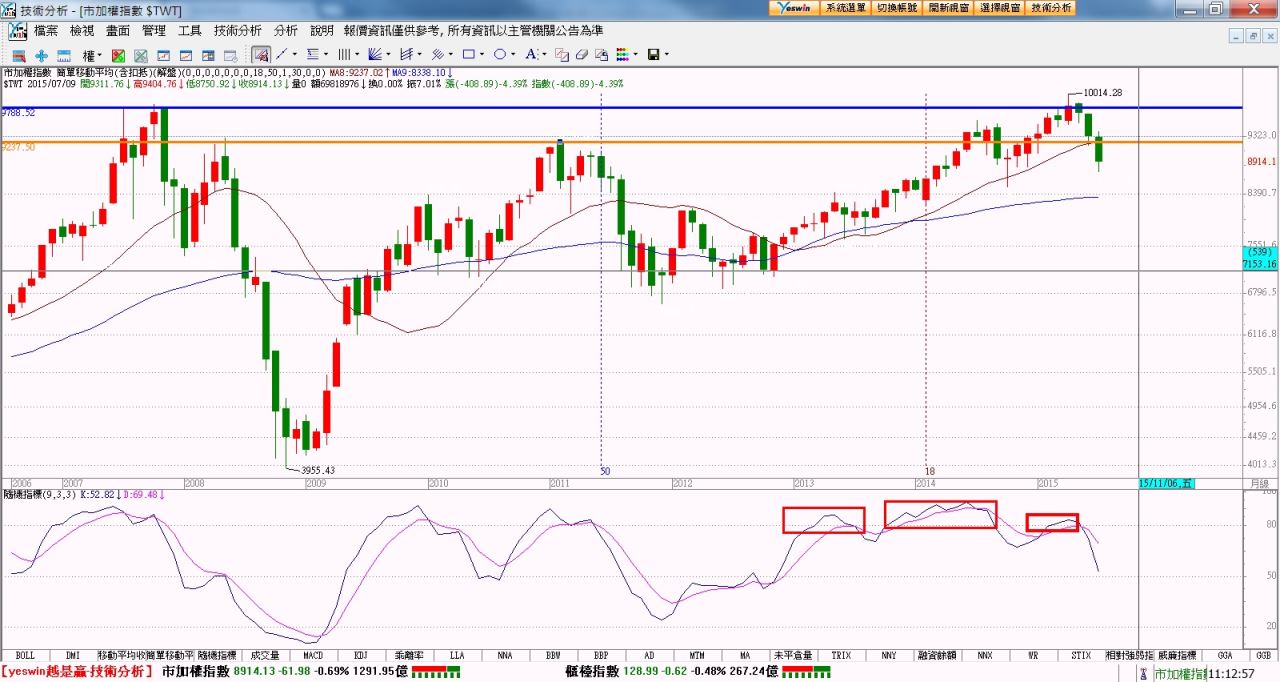Select the Fibonacci fan lines tool
Viewport: 1280px width, 682px height.
pos(376,54)
